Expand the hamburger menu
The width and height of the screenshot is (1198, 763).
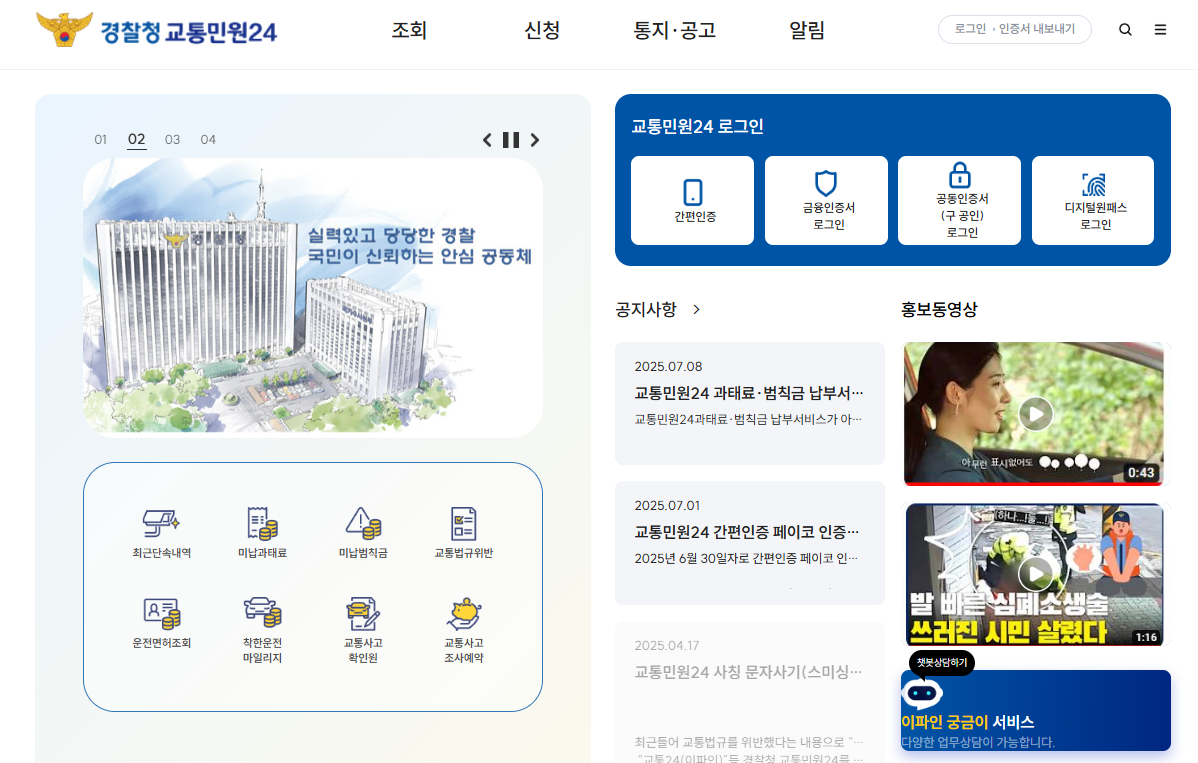[x=1160, y=29]
